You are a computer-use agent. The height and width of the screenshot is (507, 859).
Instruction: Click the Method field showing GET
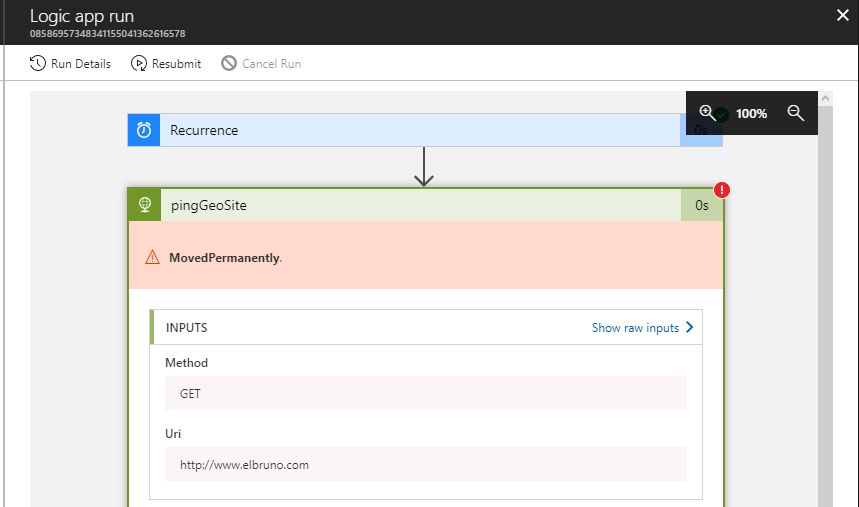(x=425, y=393)
